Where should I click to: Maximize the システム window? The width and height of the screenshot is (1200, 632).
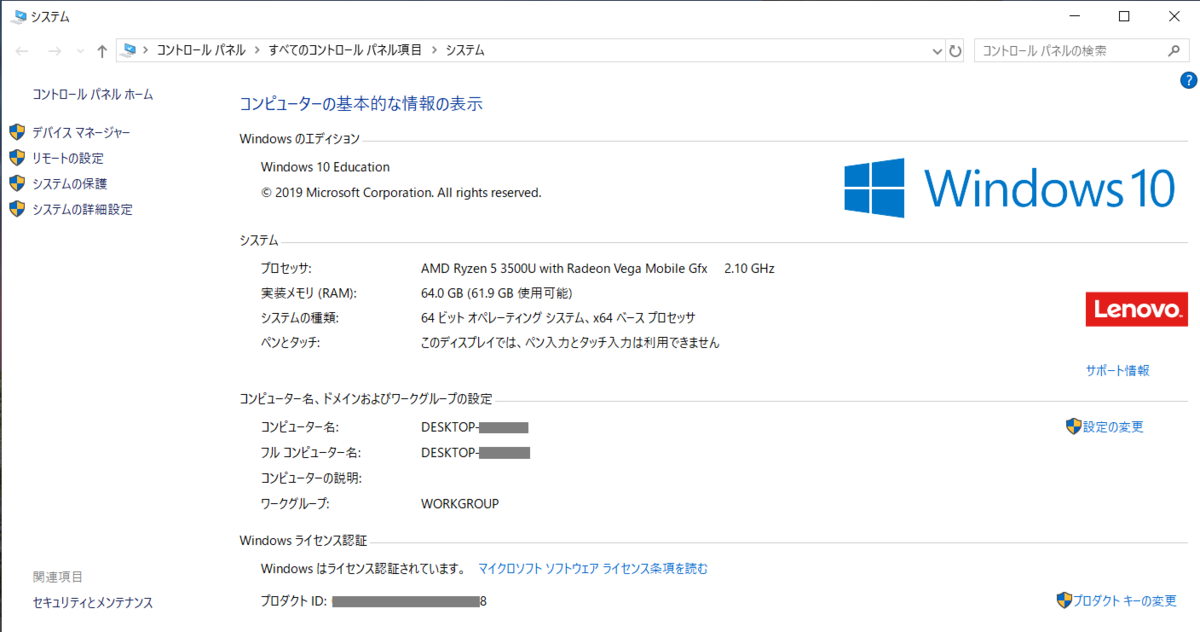click(1124, 16)
